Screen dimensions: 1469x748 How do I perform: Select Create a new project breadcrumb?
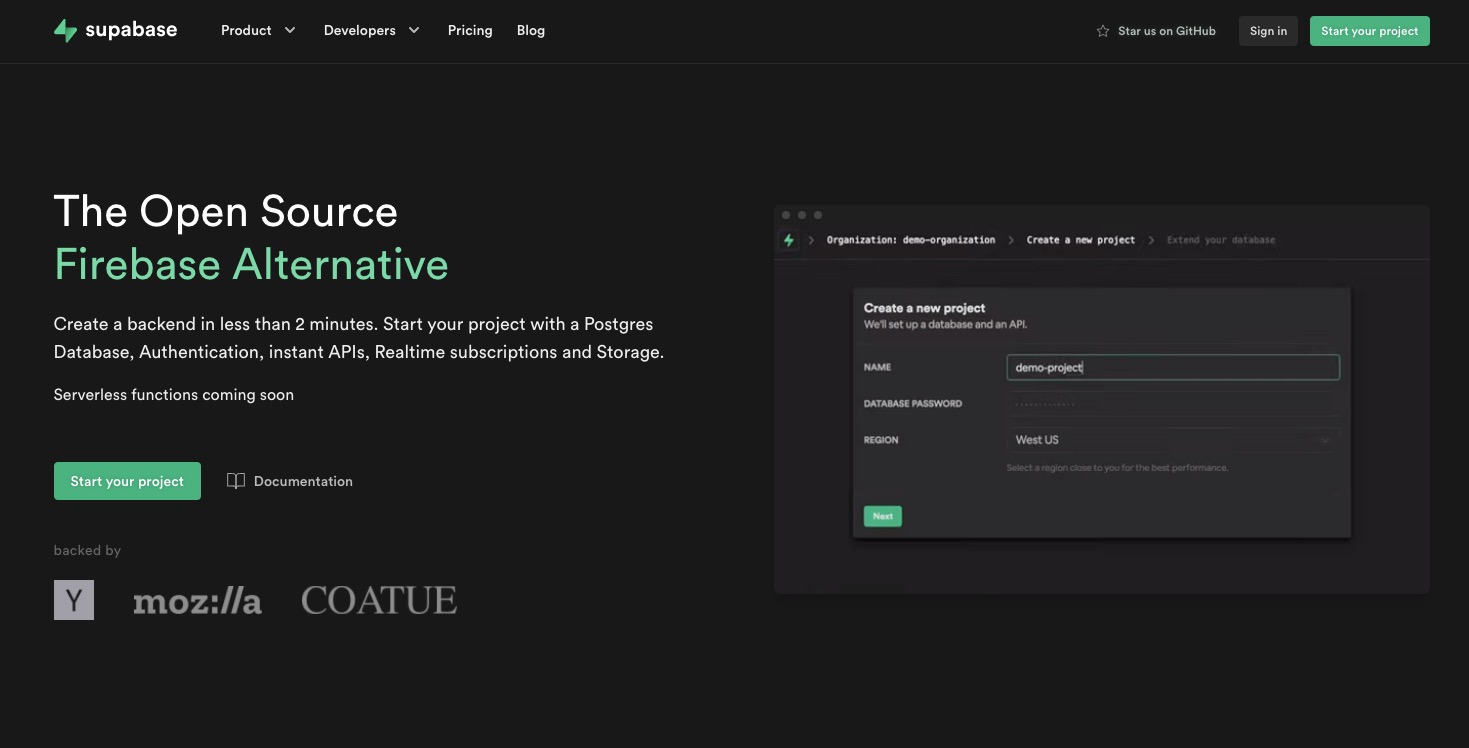pyautogui.click(x=1081, y=240)
